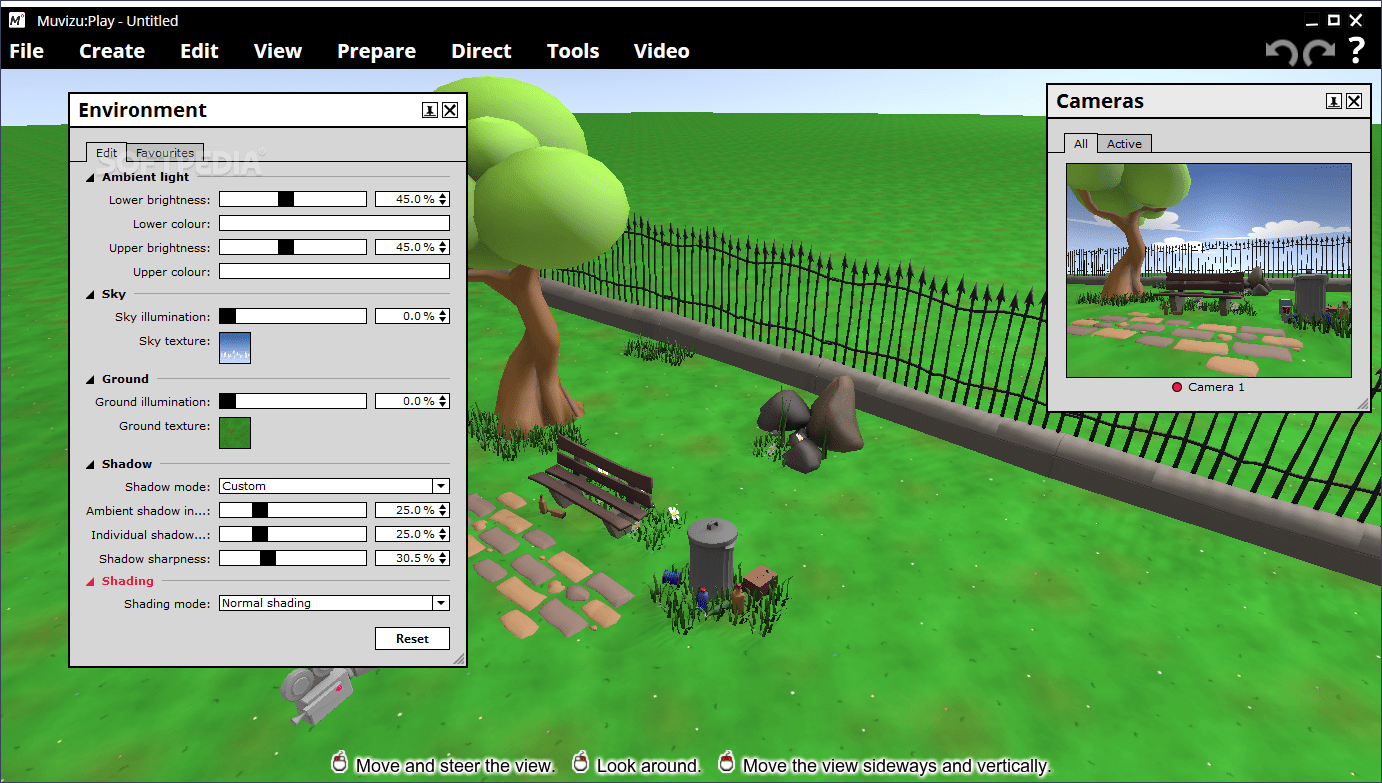Open the Help question mark icon
Screen dimensions: 1382x783
tap(1356, 50)
